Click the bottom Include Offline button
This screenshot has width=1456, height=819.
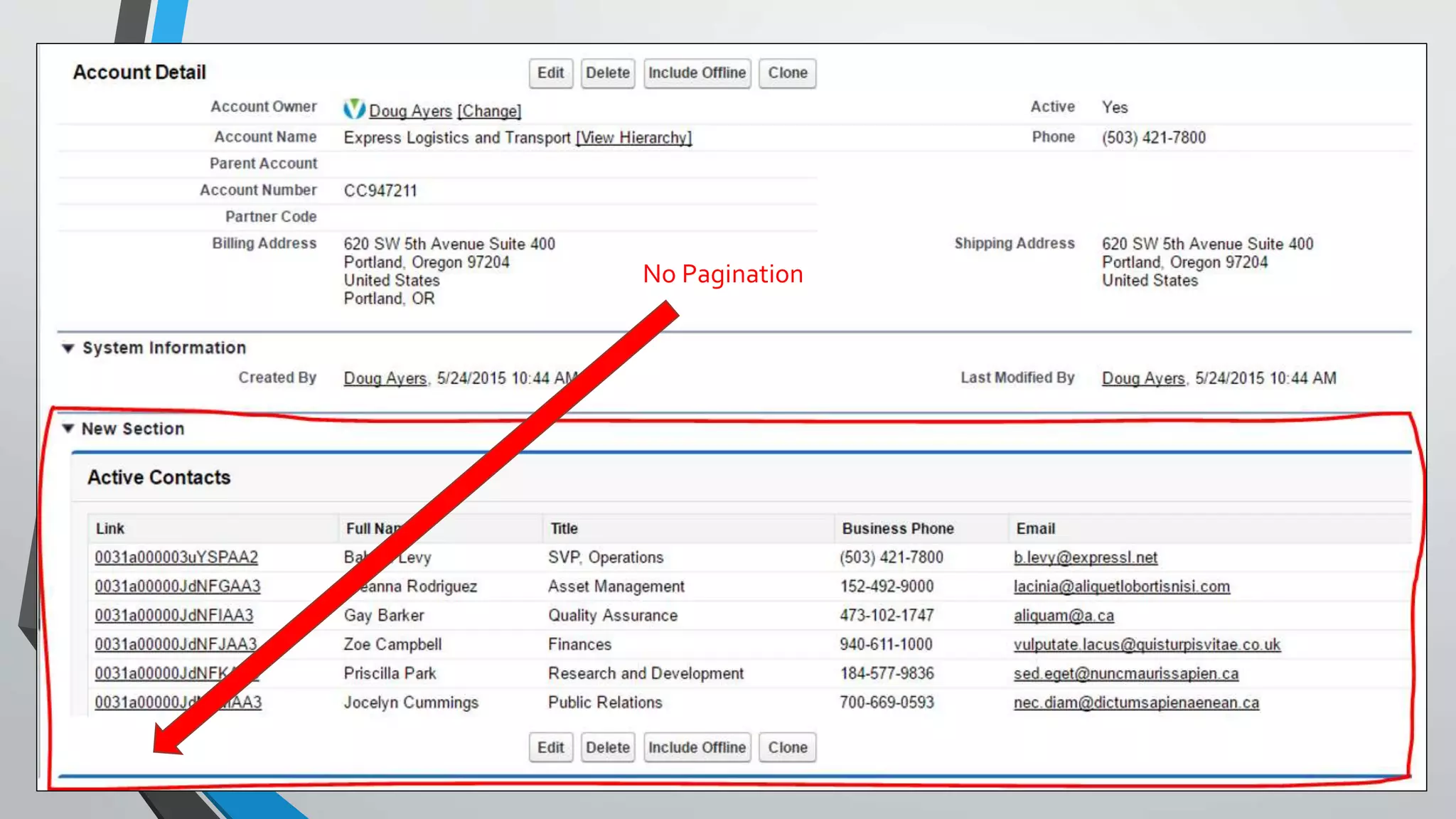click(697, 748)
